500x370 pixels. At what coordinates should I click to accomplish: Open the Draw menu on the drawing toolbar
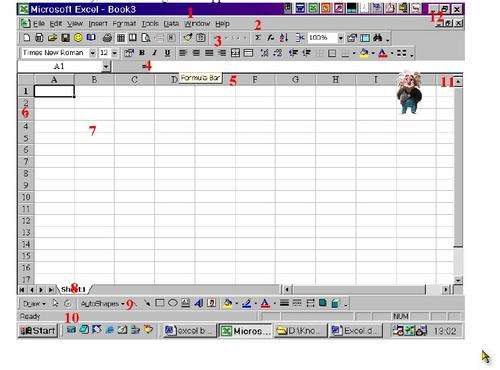click(34, 304)
